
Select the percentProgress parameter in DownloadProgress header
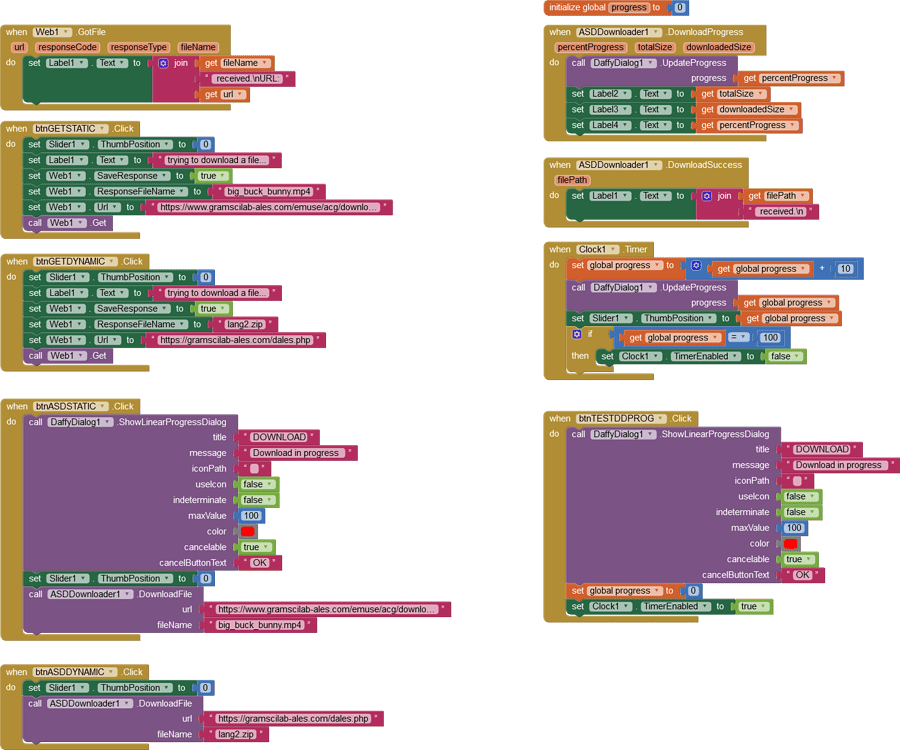(590, 47)
